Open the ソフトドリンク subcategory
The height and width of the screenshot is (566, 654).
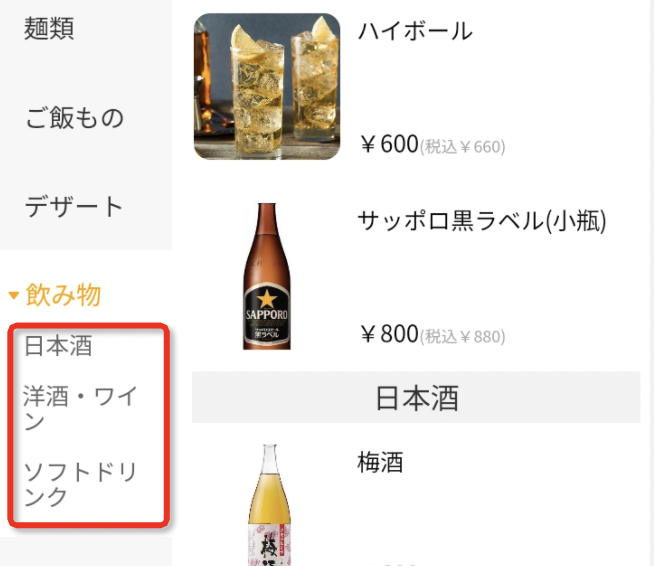(x=80, y=484)
